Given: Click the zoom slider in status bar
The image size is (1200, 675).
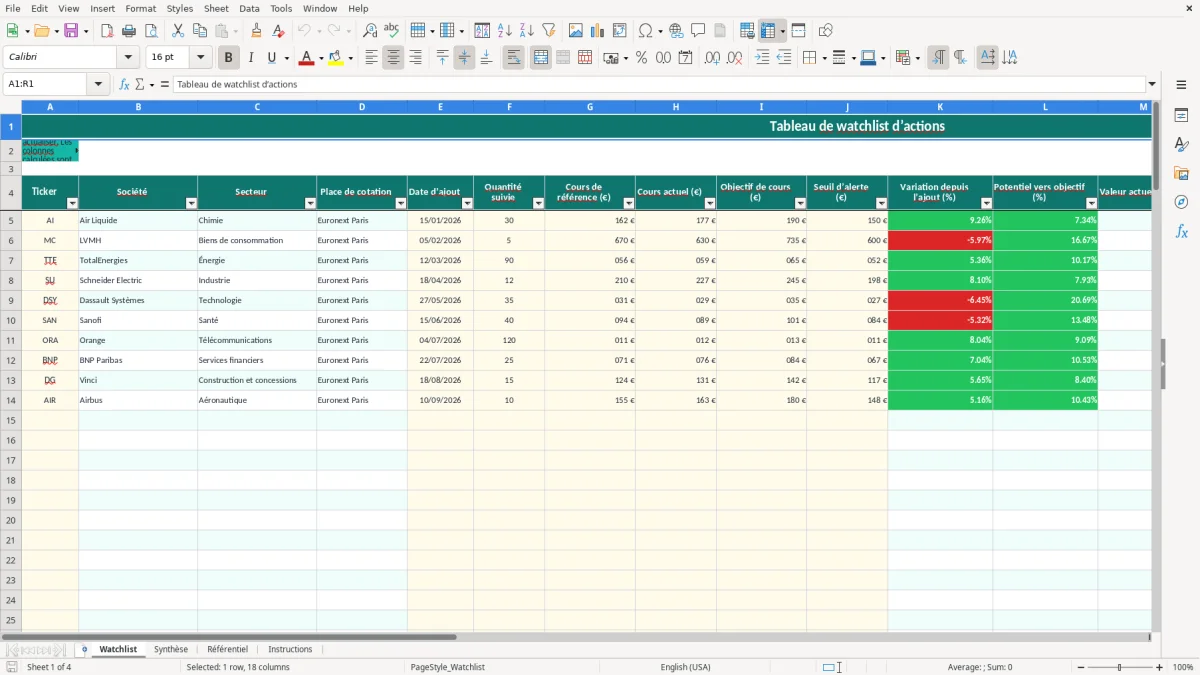Looking at the screenshot, I should (1120, 667).
